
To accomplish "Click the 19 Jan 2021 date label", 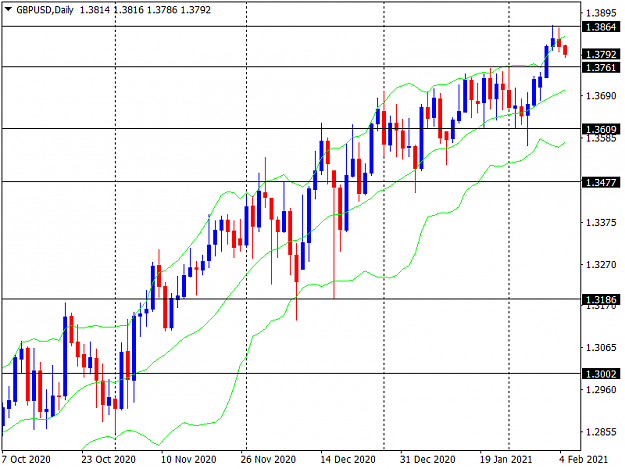I will coord(505,459).
